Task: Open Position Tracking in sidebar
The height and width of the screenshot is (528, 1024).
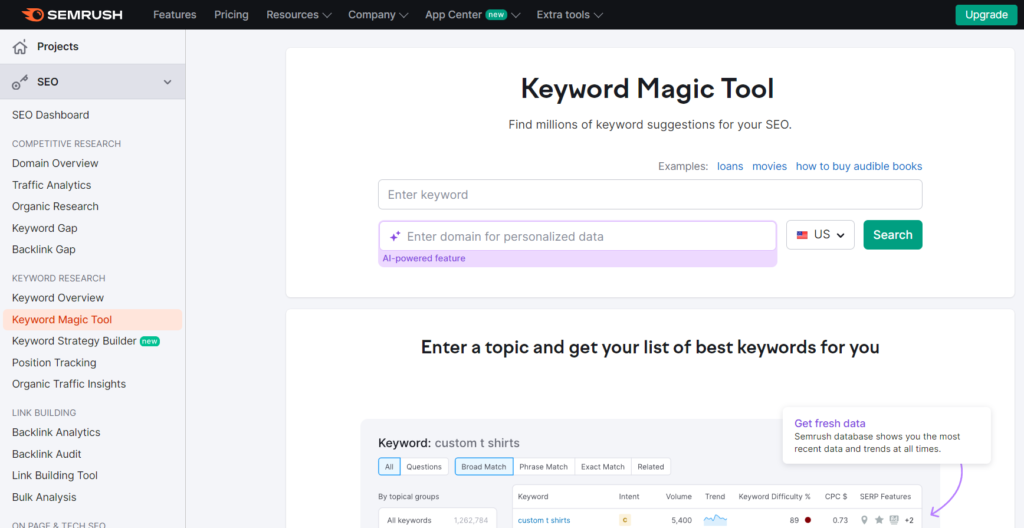Action: click(54, 363)
